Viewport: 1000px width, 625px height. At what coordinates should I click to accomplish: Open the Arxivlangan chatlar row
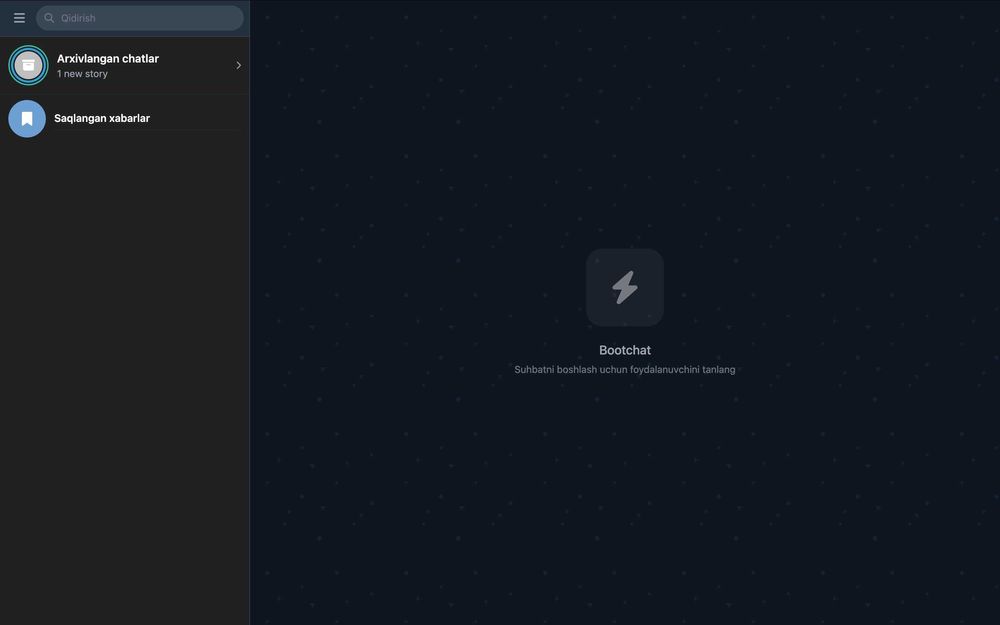[125, 65]
